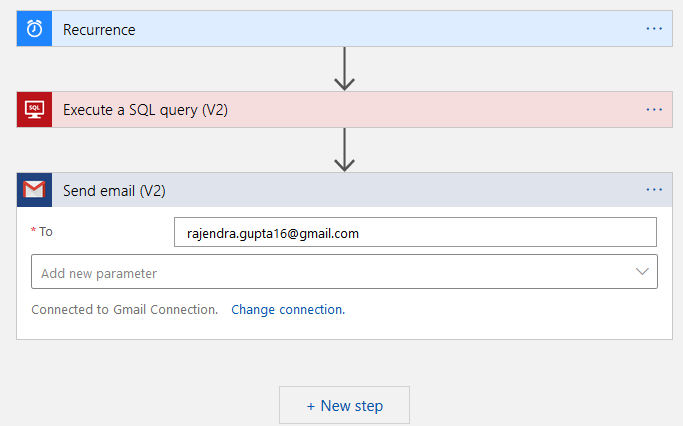Screen dimensions: 683x426
Task: Click the SQL Server icon on the query step
Action: [34, 109]
